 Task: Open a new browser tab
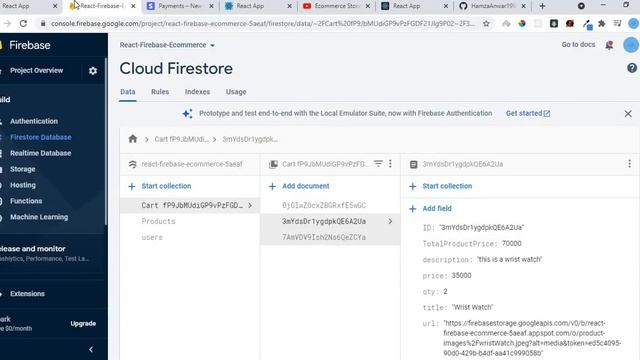coord(542,6)
